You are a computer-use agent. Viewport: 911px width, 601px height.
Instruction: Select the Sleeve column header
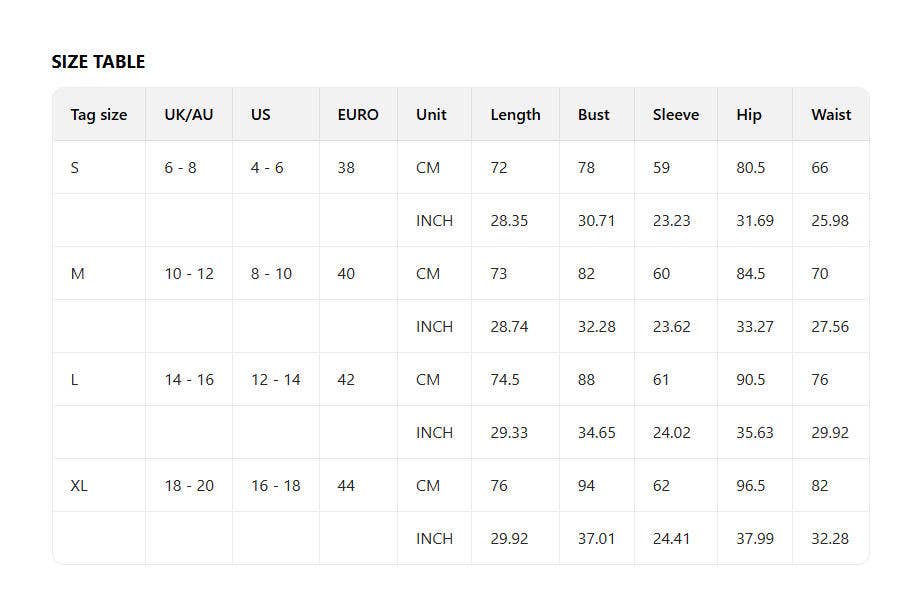coord(676,115)
